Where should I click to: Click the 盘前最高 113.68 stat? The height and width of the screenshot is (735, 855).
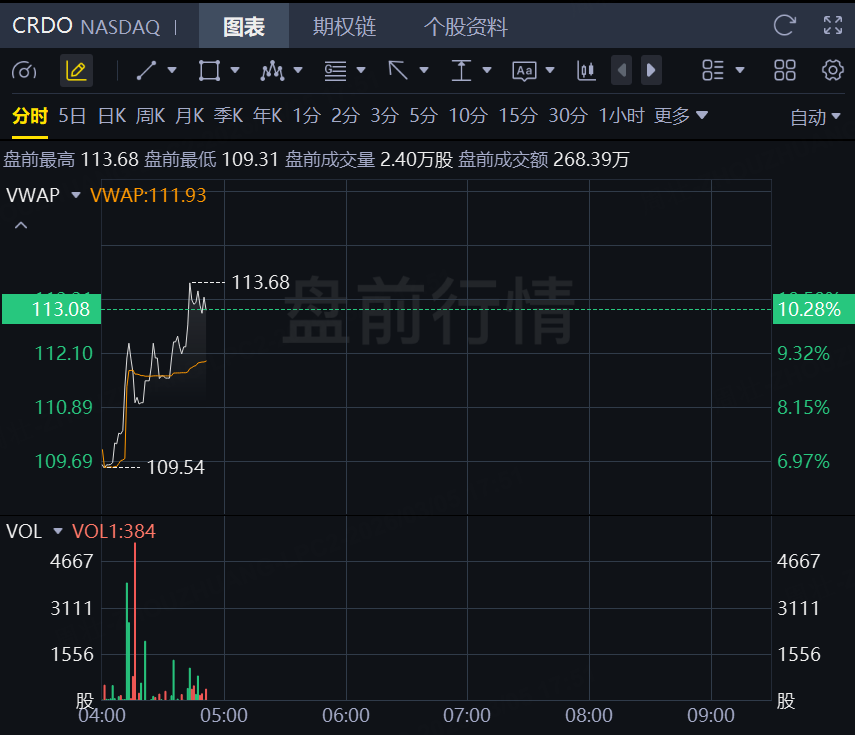(71, 160)
